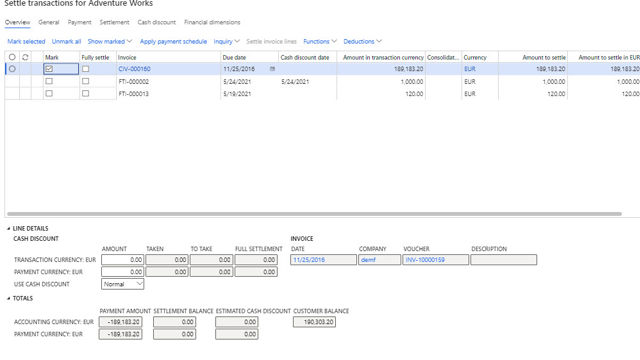
Task: Click transaction amount cell 120.00
Action: pos(381,94)
